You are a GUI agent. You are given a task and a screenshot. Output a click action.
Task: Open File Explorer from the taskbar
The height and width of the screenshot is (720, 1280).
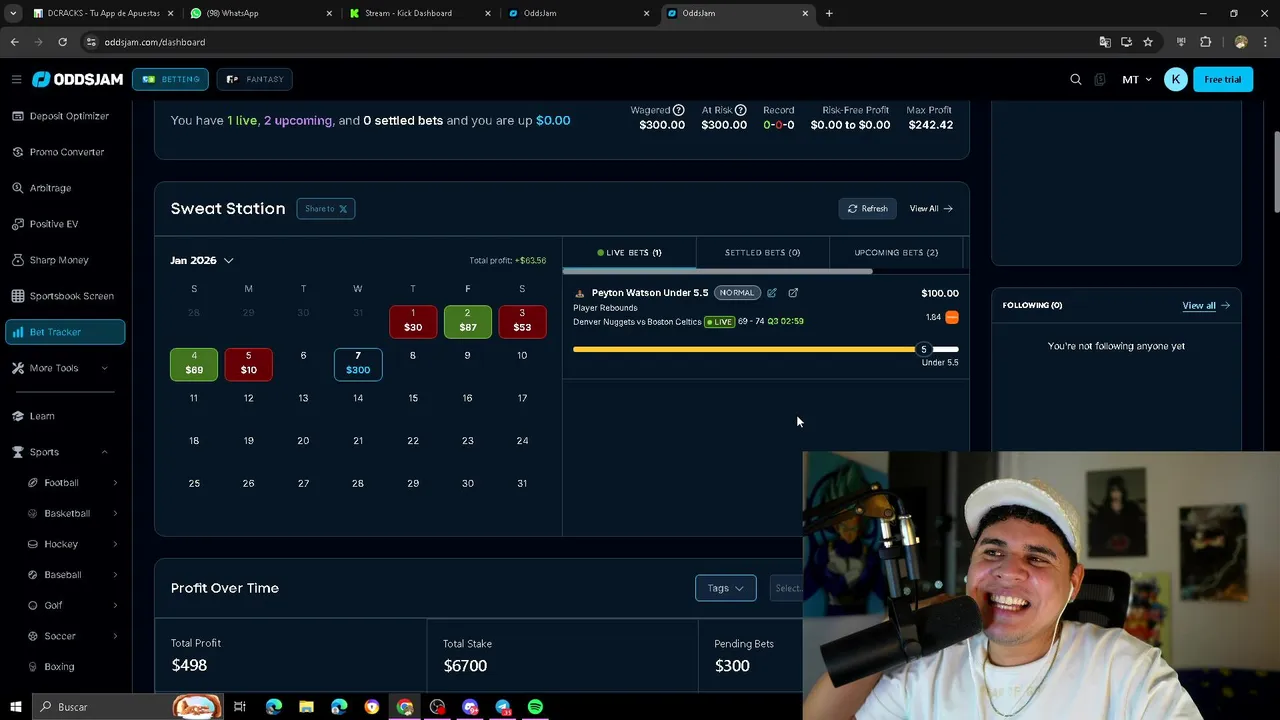point(306,707)
